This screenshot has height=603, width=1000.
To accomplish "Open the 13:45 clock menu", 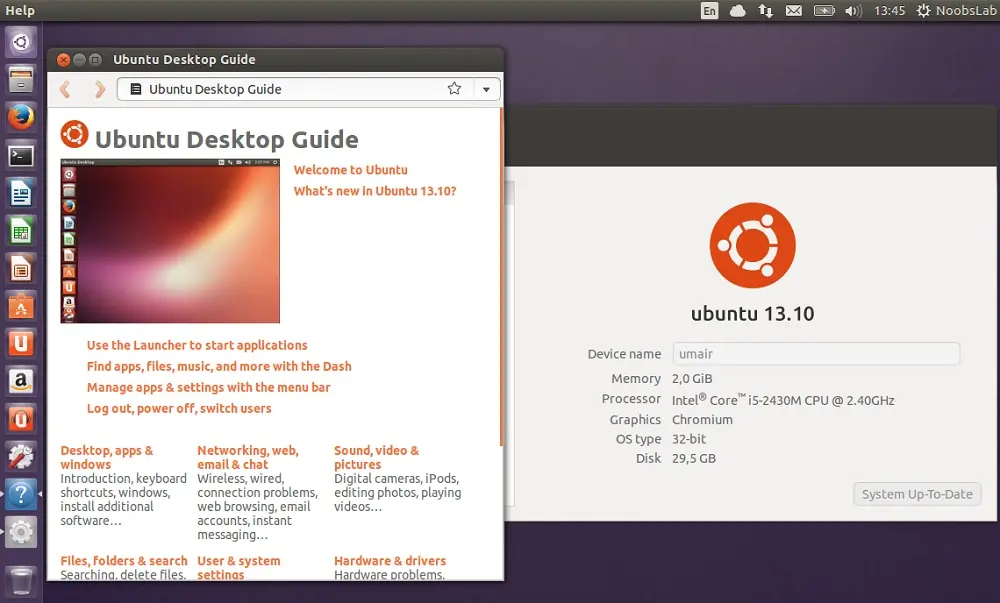I will 890,10.
